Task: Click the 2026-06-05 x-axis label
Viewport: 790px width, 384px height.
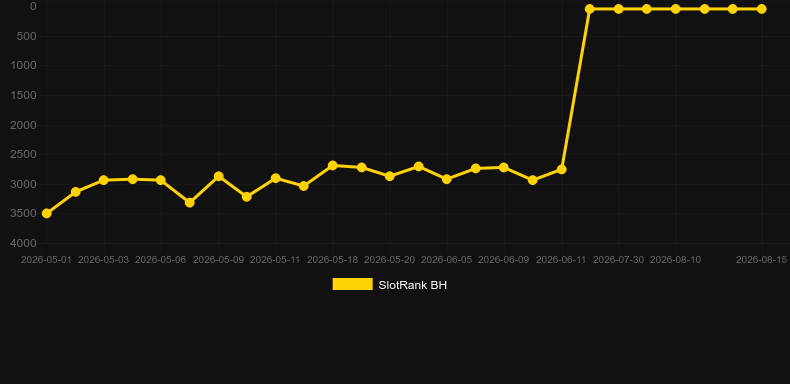Action: pos(446,260)
